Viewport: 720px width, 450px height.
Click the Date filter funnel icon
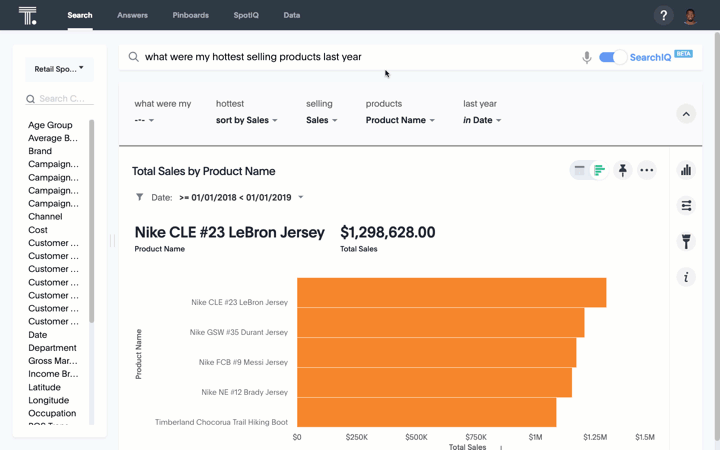coord(140,197)
